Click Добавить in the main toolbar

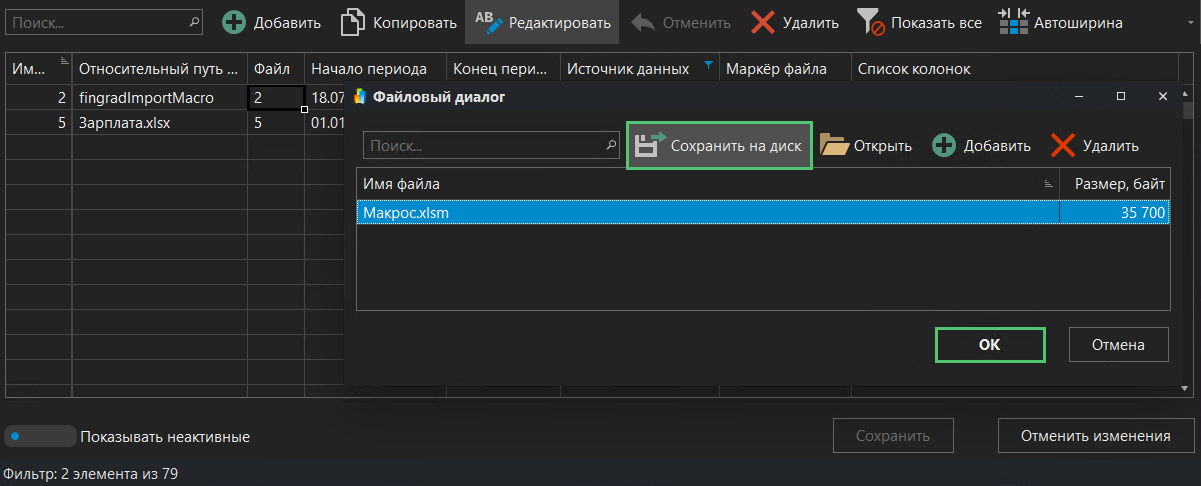click(271, 22)
